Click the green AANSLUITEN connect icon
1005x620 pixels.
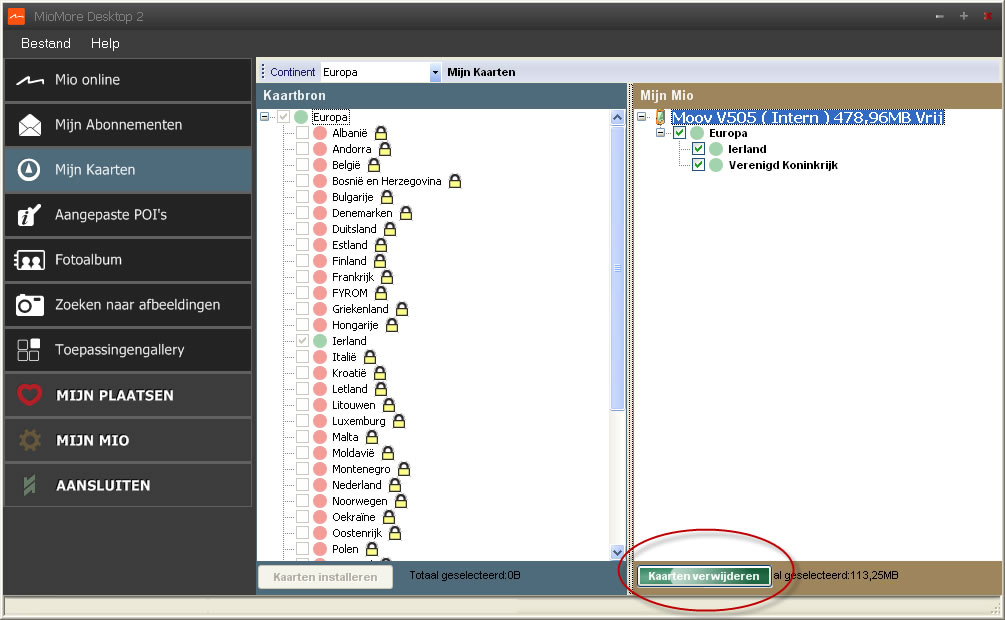tap(29, 485)
